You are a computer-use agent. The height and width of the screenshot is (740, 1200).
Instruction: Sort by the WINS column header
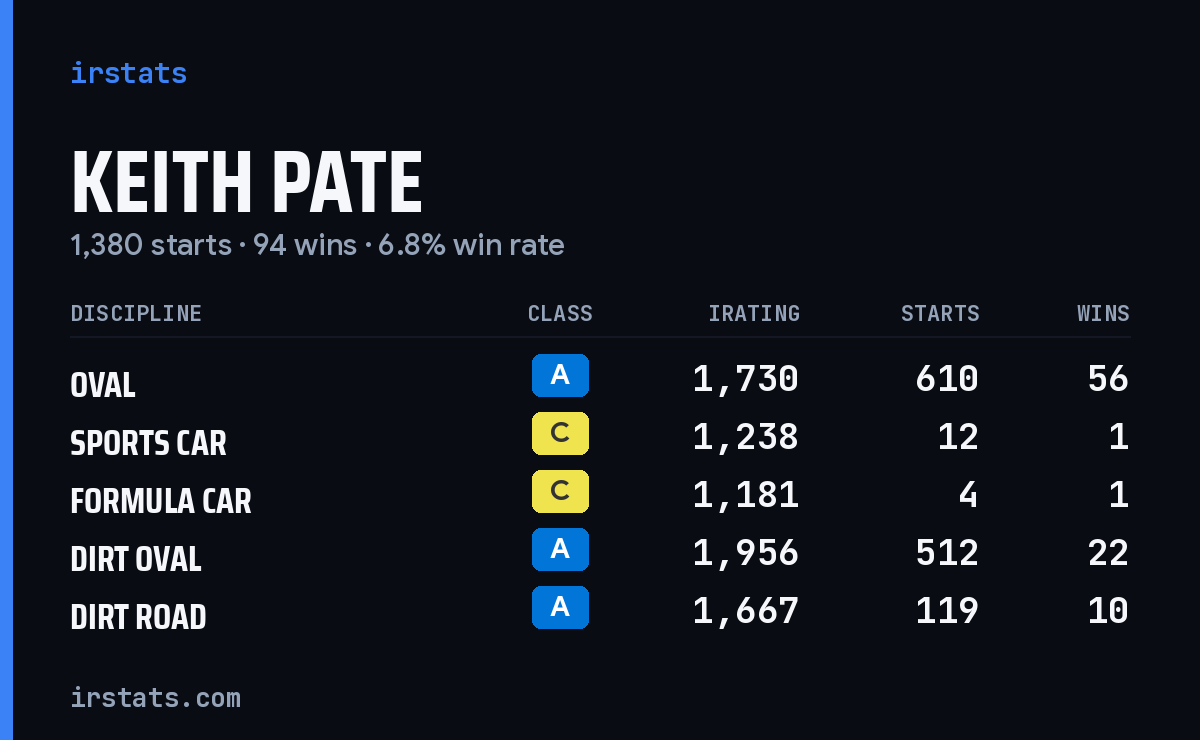[x=1103, y=313]
